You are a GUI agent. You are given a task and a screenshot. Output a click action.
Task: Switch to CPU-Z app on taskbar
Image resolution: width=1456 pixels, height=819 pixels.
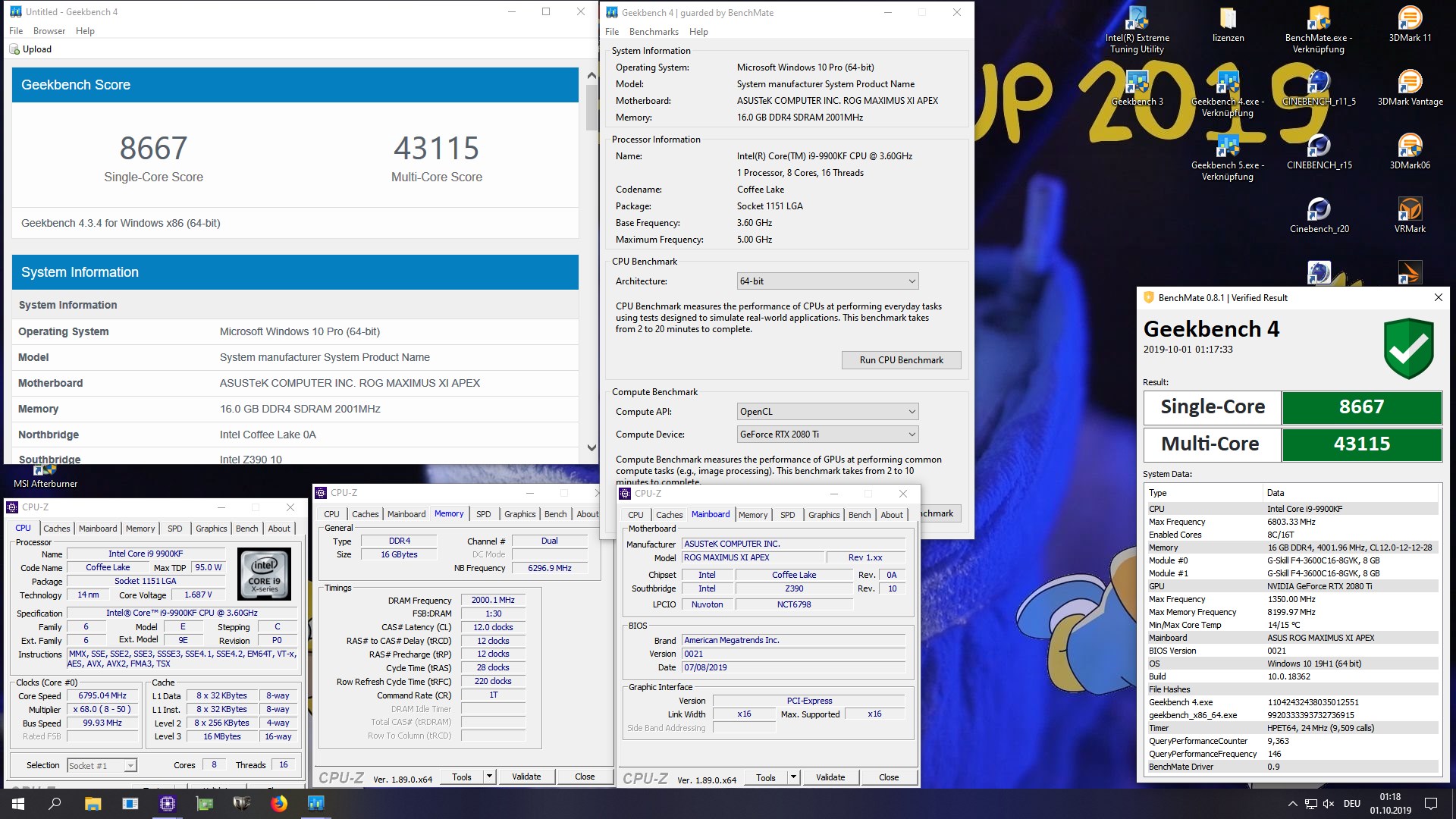point(168,804)
